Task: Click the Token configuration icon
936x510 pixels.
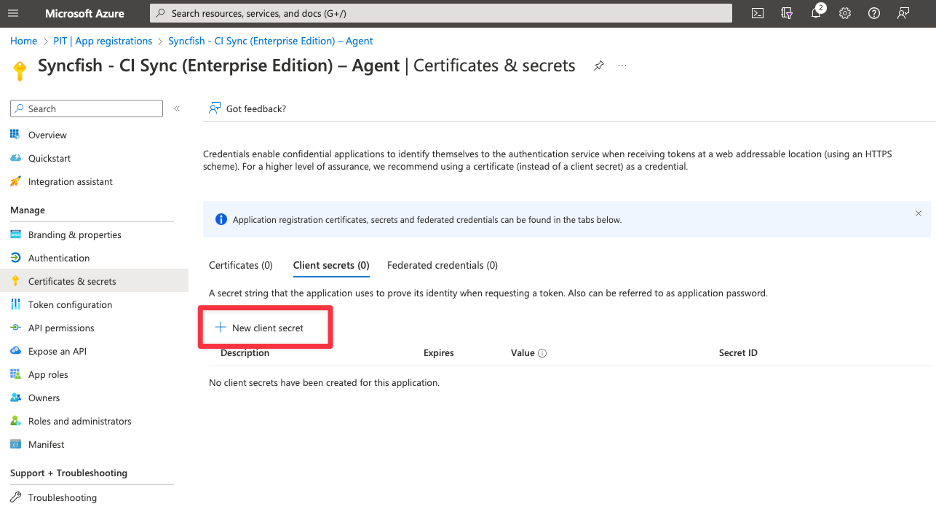Action: [16, 304]
